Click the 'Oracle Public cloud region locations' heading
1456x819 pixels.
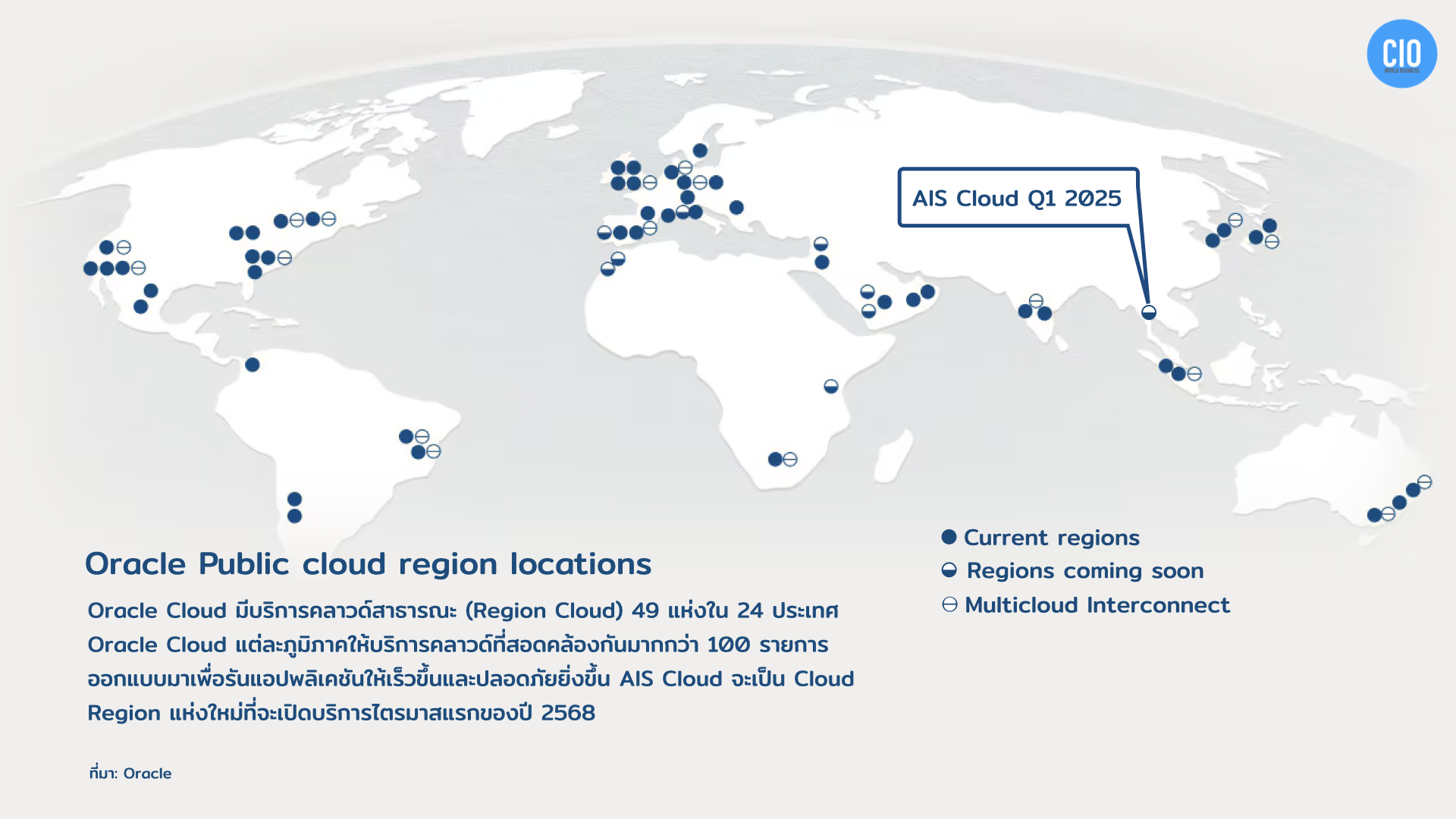[x=368, y=564]
